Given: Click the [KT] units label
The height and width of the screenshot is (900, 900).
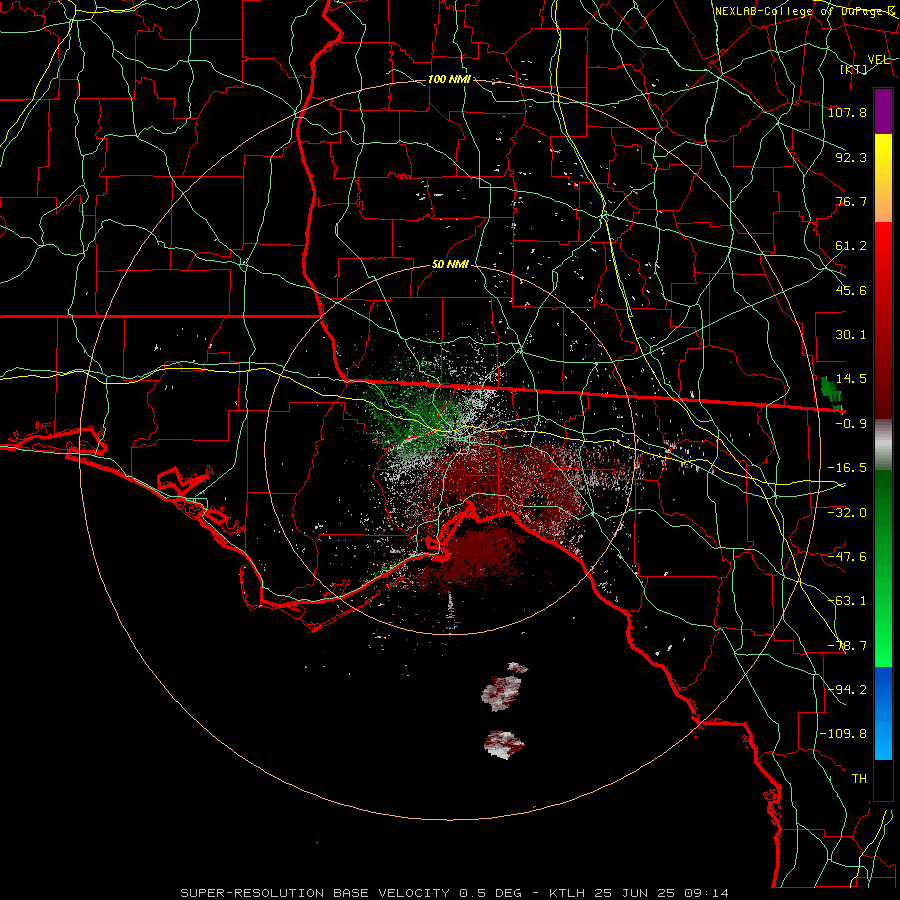Looking at the screenshot, I should coord(854,69).
